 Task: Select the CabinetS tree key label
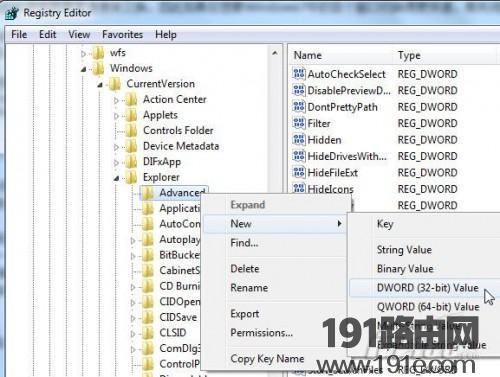179,270
